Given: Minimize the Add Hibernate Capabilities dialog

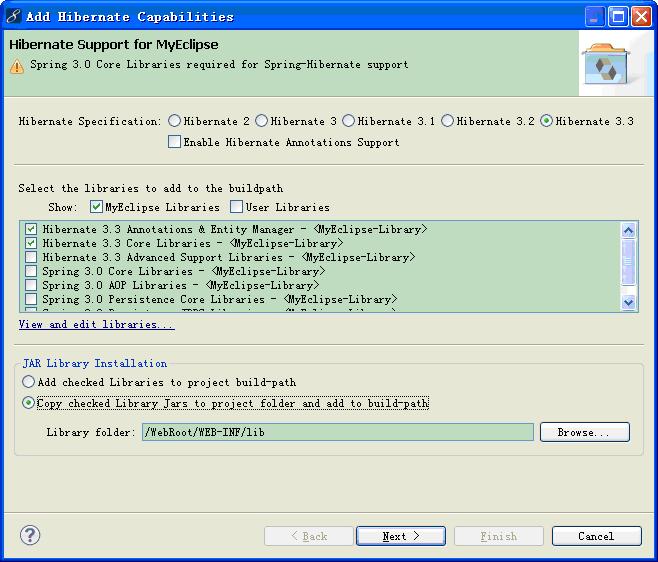Looking at the screenshot, I should [595, 17].
